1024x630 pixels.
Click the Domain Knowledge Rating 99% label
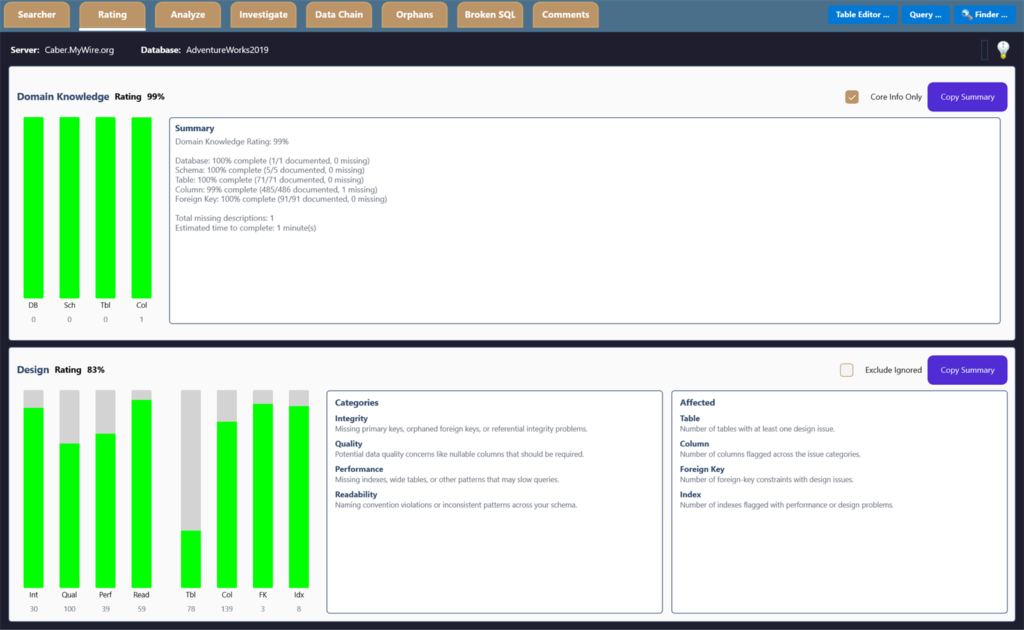pos(140,97)
